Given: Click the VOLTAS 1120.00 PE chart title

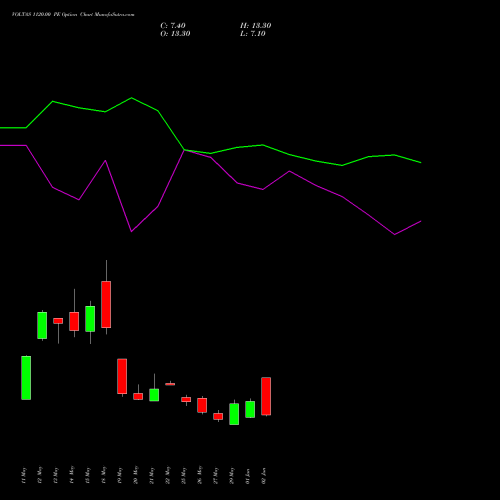Looking at the screenshot, I should pos(73,15).
